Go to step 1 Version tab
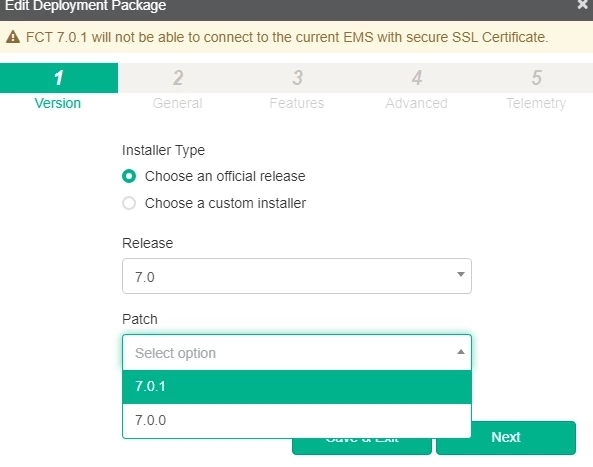This screenshot has width=593, height=467. 59,87
